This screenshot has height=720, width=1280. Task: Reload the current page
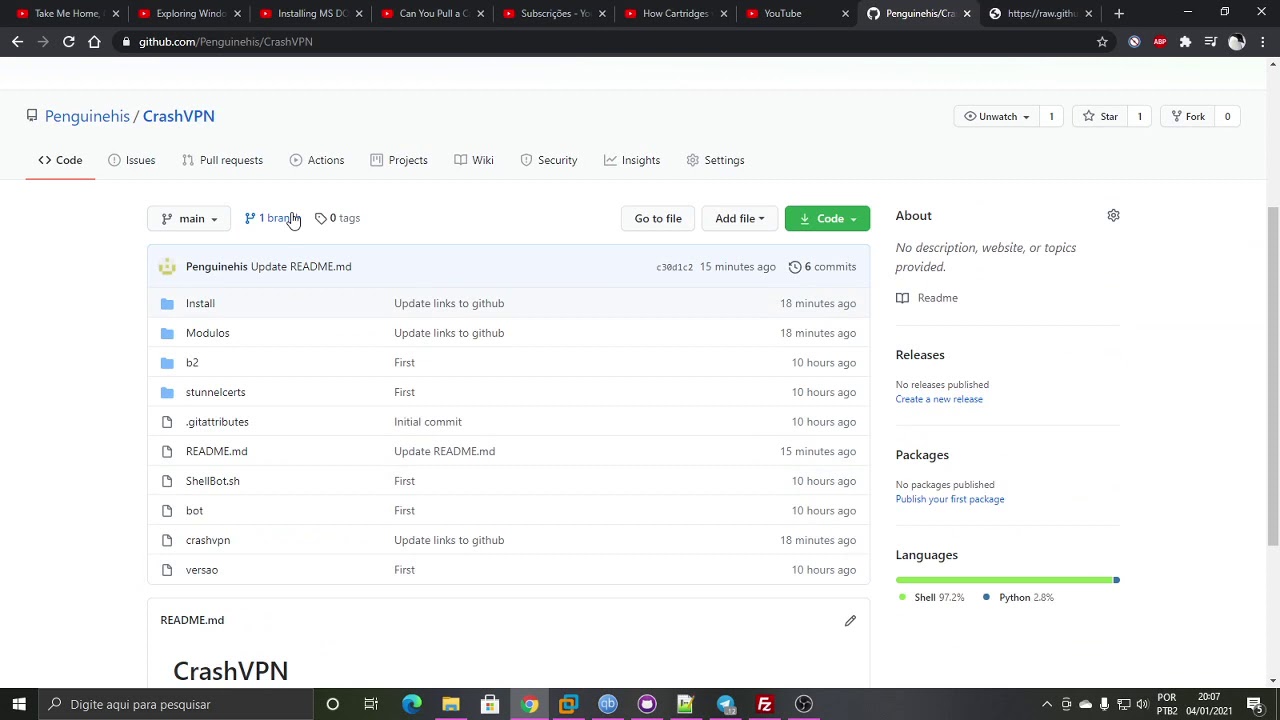68,42
